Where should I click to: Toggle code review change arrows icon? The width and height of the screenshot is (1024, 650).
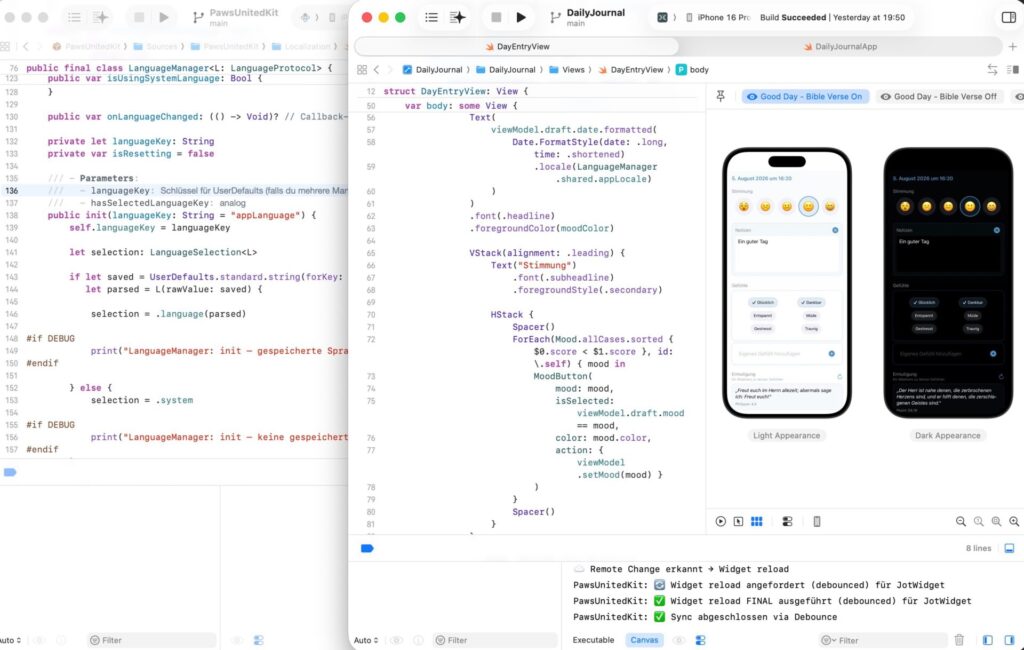point(992,70)
